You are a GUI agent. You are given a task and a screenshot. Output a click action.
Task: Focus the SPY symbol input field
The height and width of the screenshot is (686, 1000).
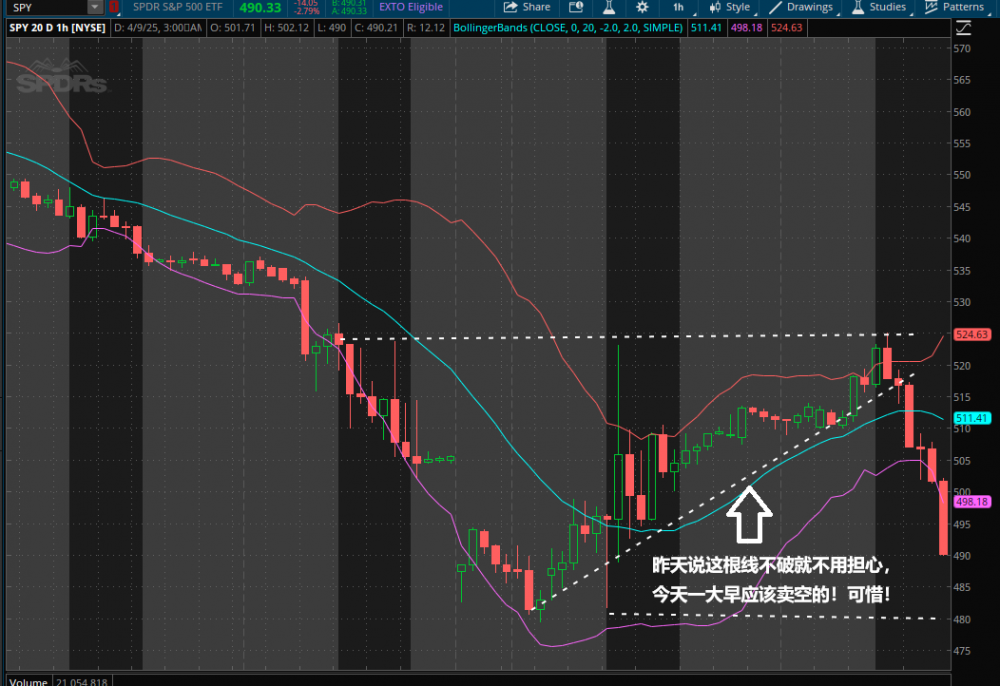click(x=45, y=7)
